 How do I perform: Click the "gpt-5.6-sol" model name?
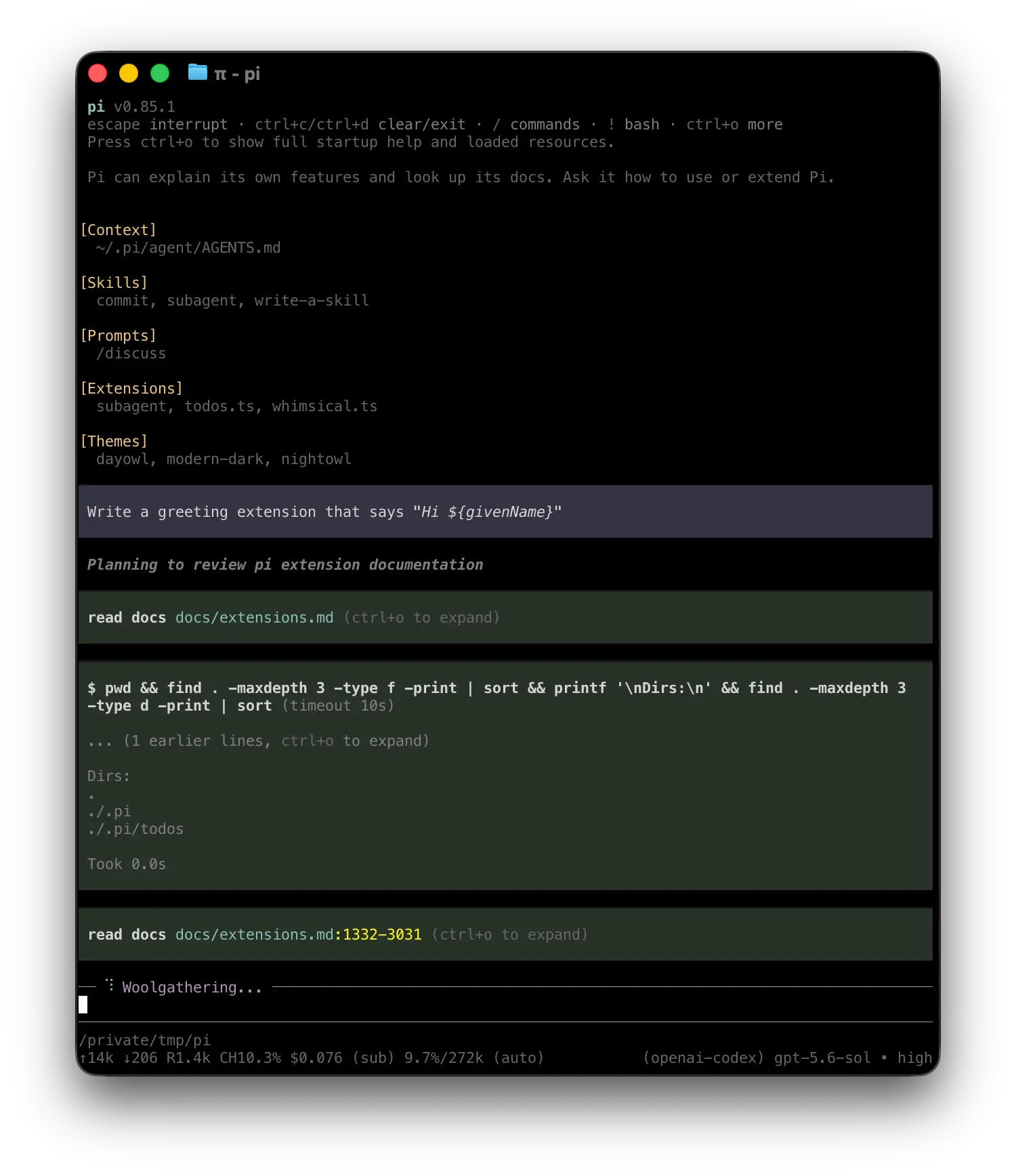click(822, 1058)
